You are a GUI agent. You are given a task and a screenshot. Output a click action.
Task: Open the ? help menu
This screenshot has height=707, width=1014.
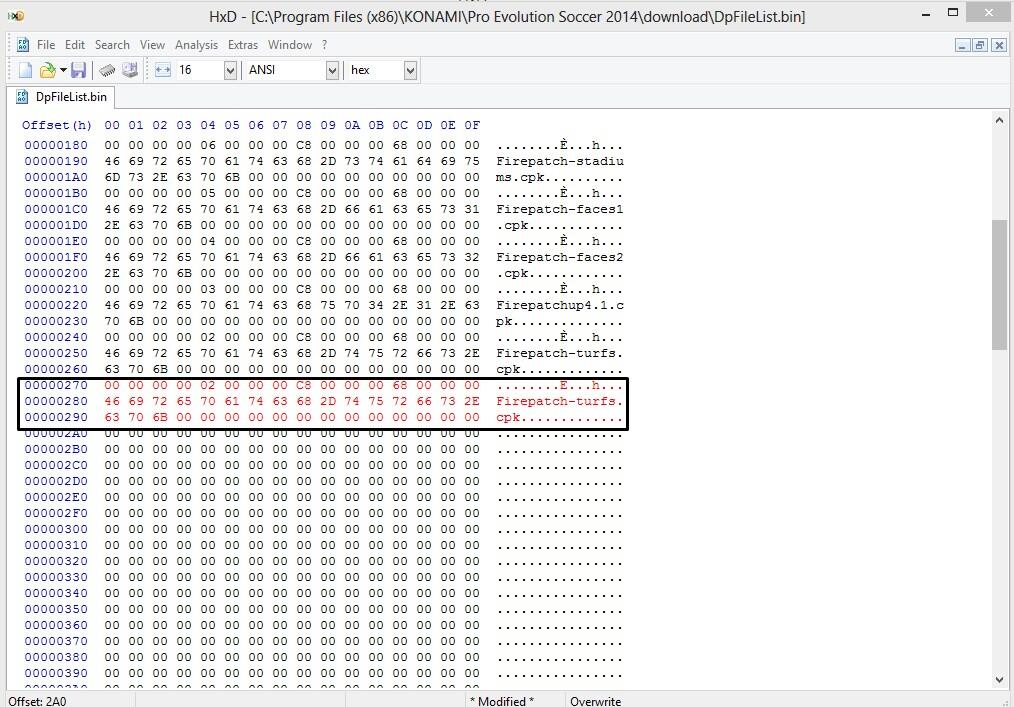tap(325, 45)
